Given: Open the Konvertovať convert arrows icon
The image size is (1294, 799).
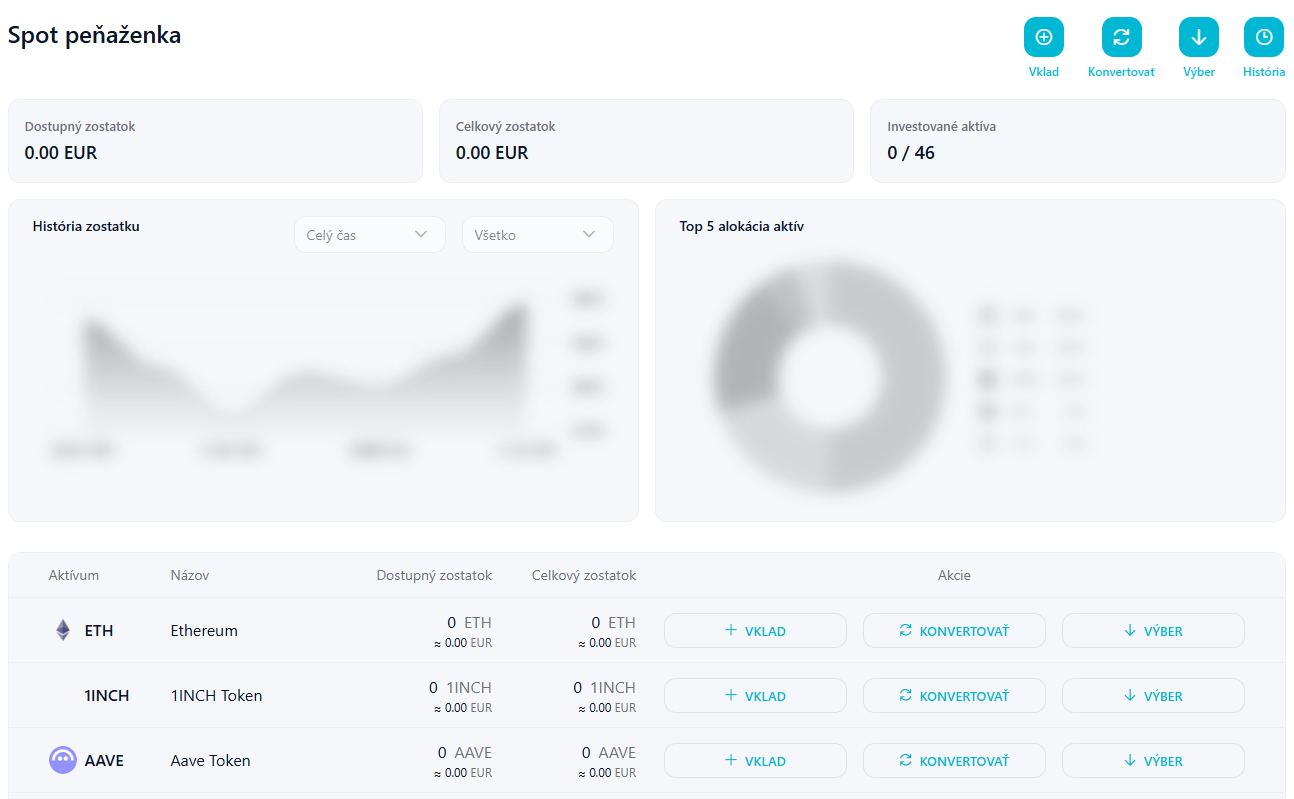Looking at the screenshot, I should [1121, 37].
